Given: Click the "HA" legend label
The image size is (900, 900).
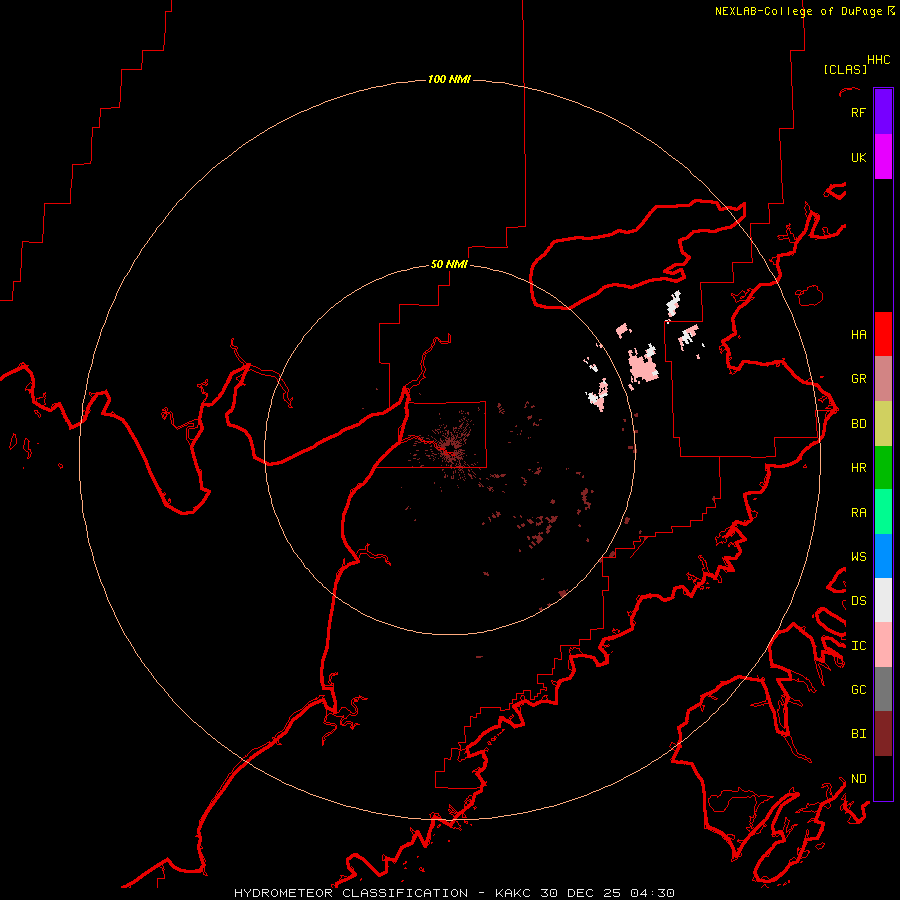Looking at the screenshot, I should point(858,334).
